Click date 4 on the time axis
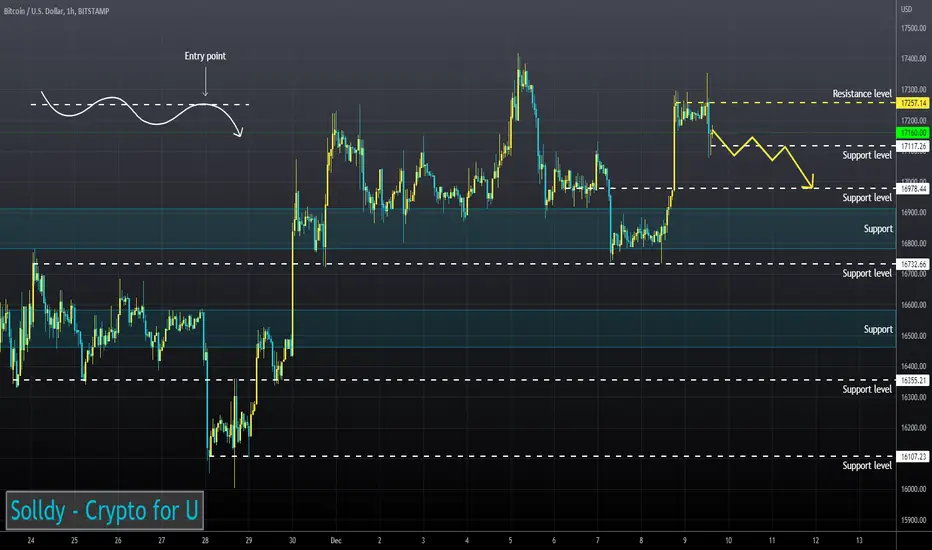 click(467, 540)
